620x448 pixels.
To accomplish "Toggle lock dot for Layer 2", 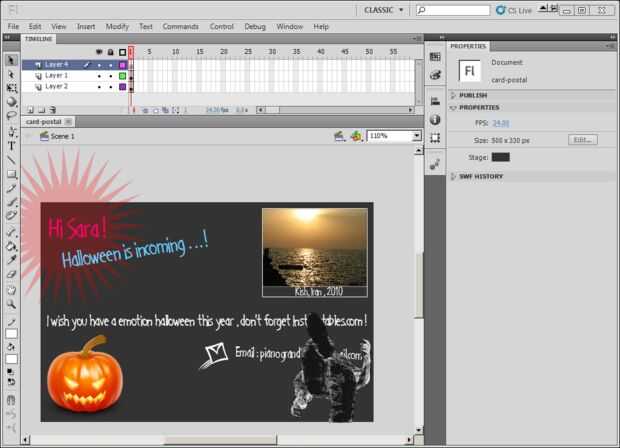I will [x=111, y=87].
